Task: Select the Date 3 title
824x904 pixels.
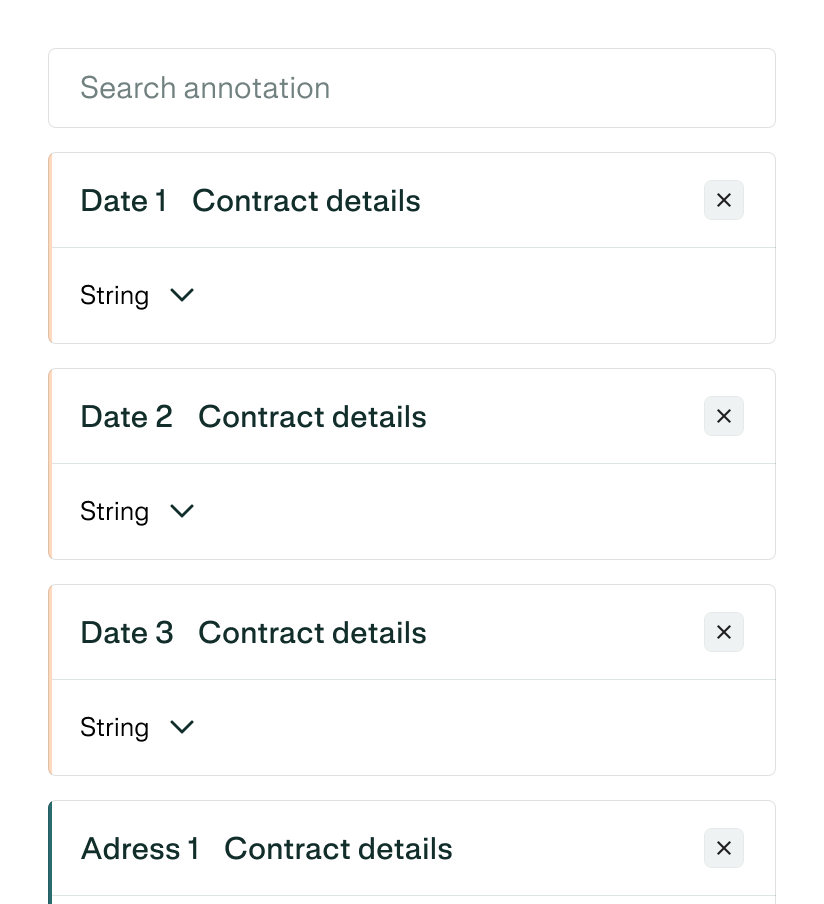Action: [x=126, y=632]
